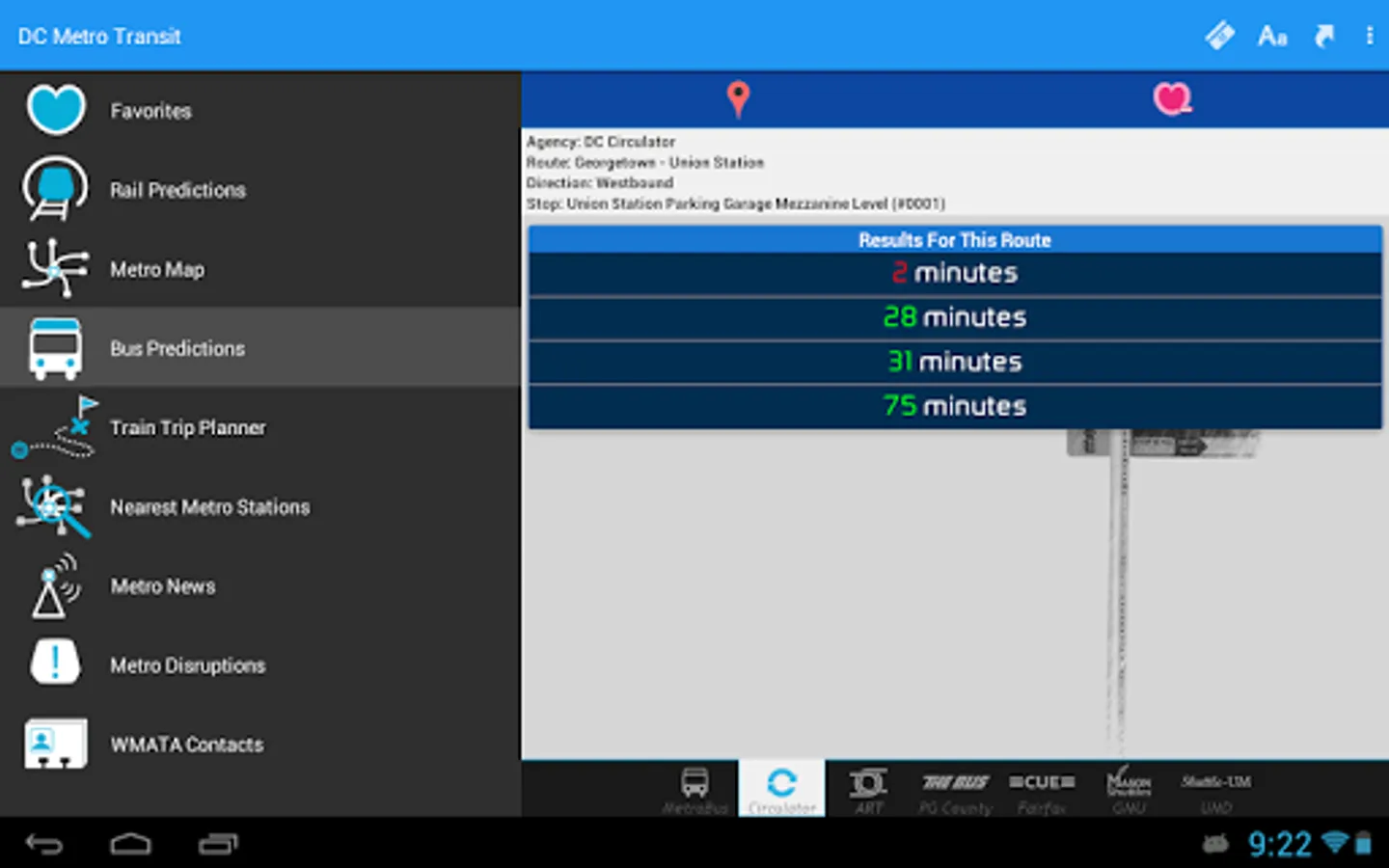Open Metro Disruptions alert item
1389x868 pixels.
[260, 665]
